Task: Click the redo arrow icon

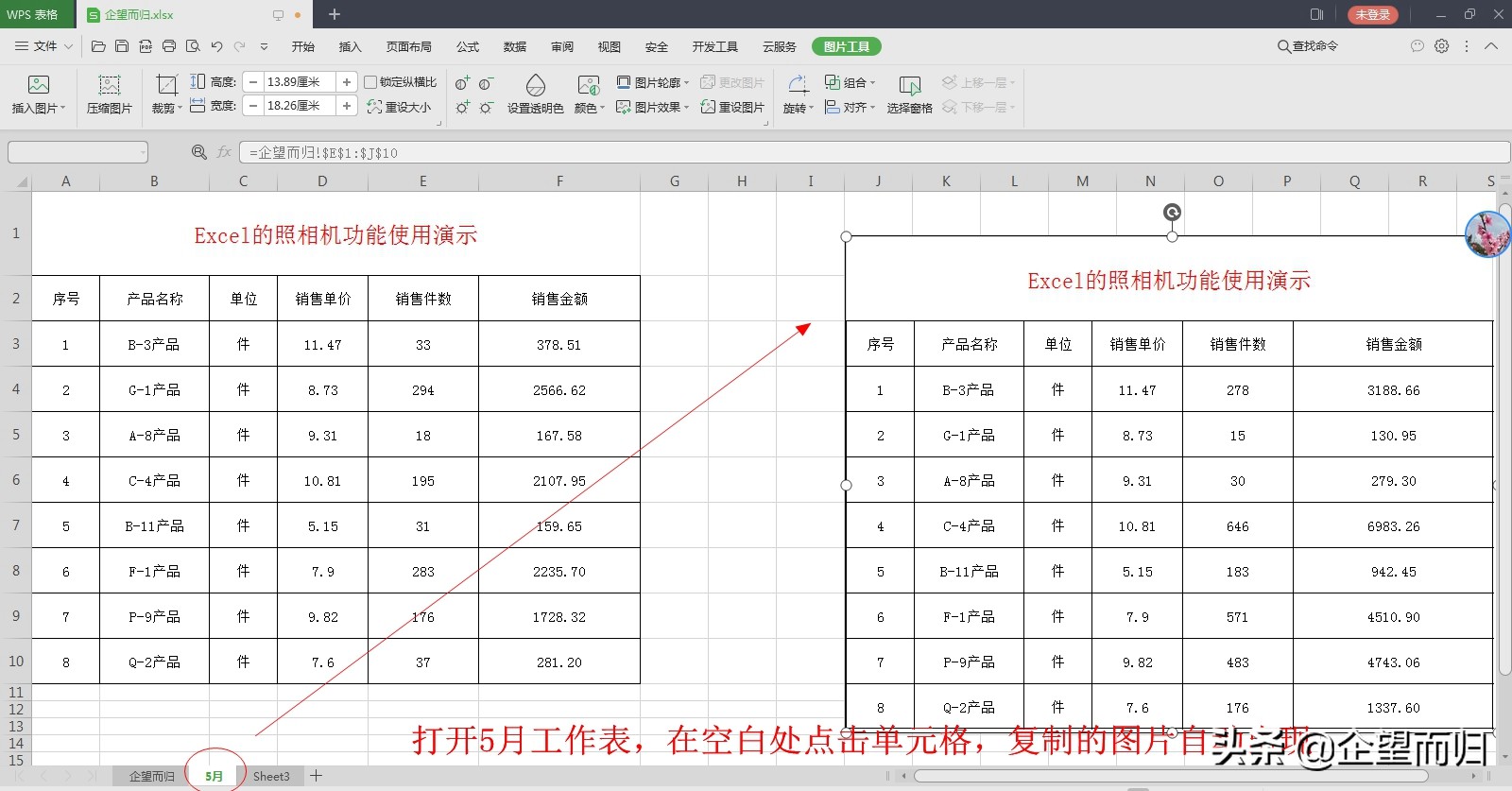Action: pos(240,46)
